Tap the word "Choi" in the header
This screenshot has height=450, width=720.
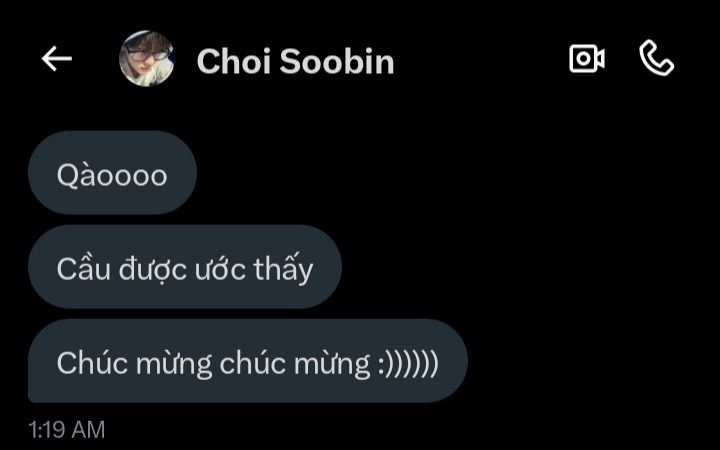point(234,61)
